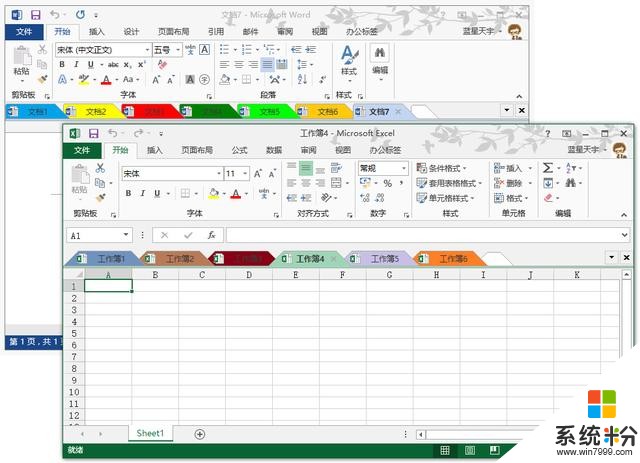
Task: Open Word's Mailings tab
Action: pos(250,31)
